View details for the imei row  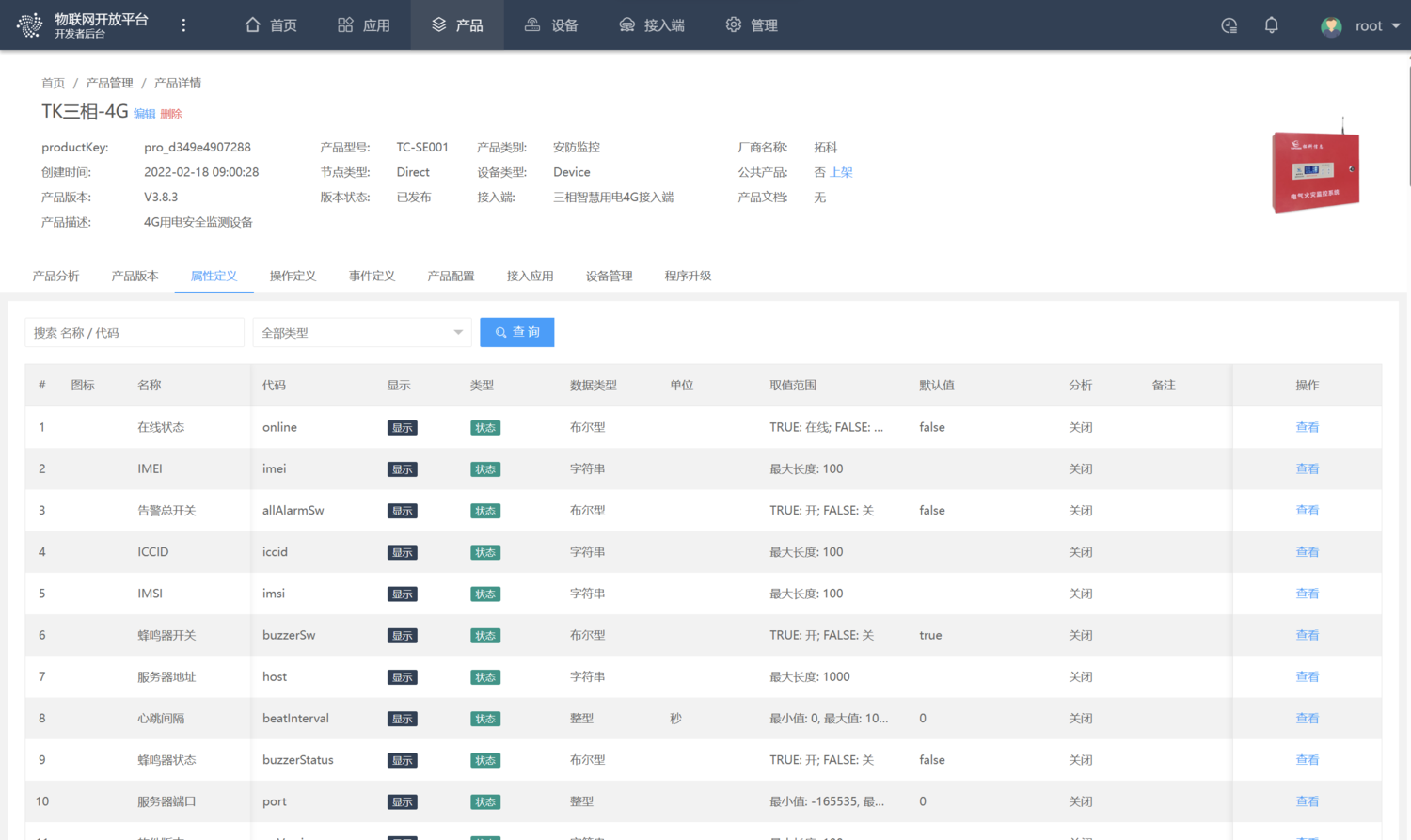tap(1307, 468)
